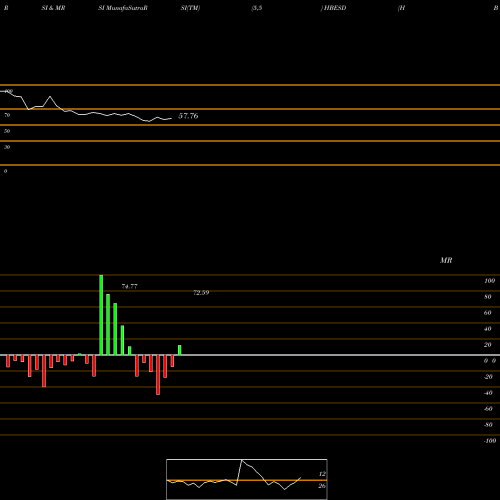Click the 40 axis label of MR chart
The height and width of the screenshot is (500, 500).
[x=488, y=329]
